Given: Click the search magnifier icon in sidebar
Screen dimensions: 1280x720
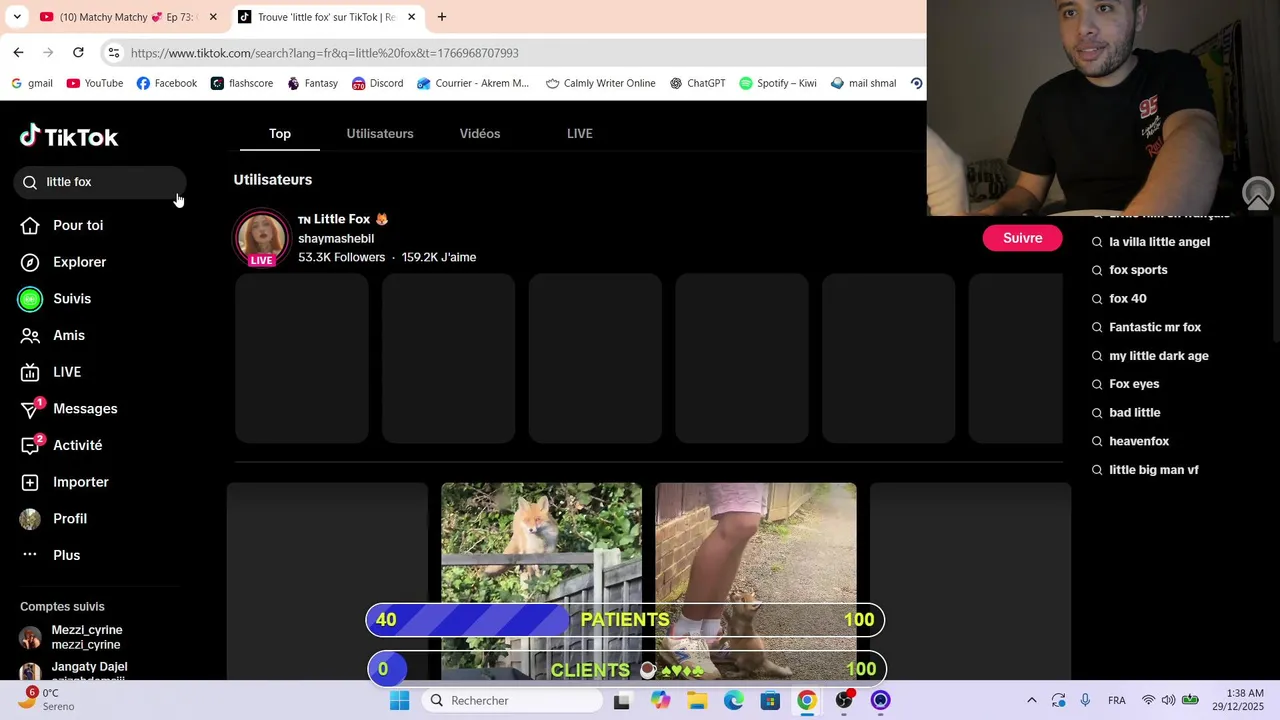Looking at the screenshot, I should (x=30, y=182).
